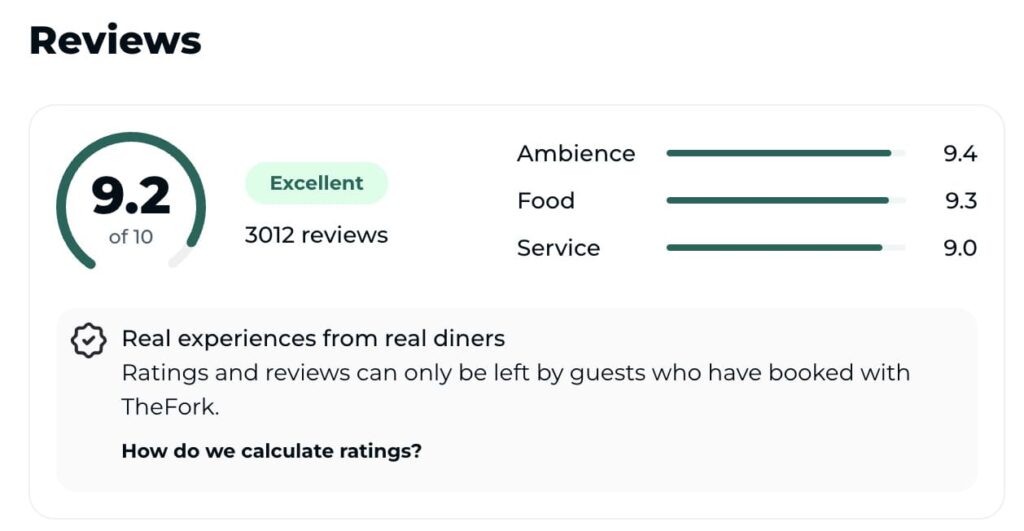Click the Reviews section heading
Viewport: 1024px width, 531px height.
115,40
